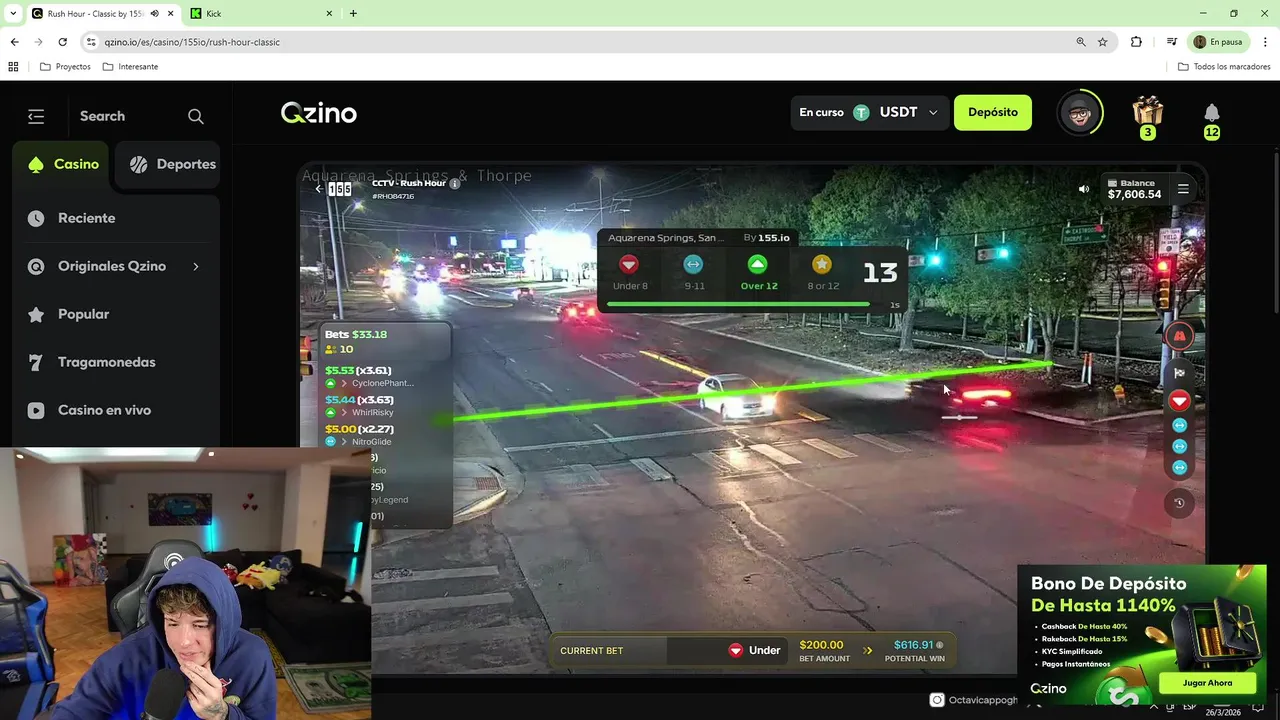Switch to the Casino tab

(x=63, y=164)
